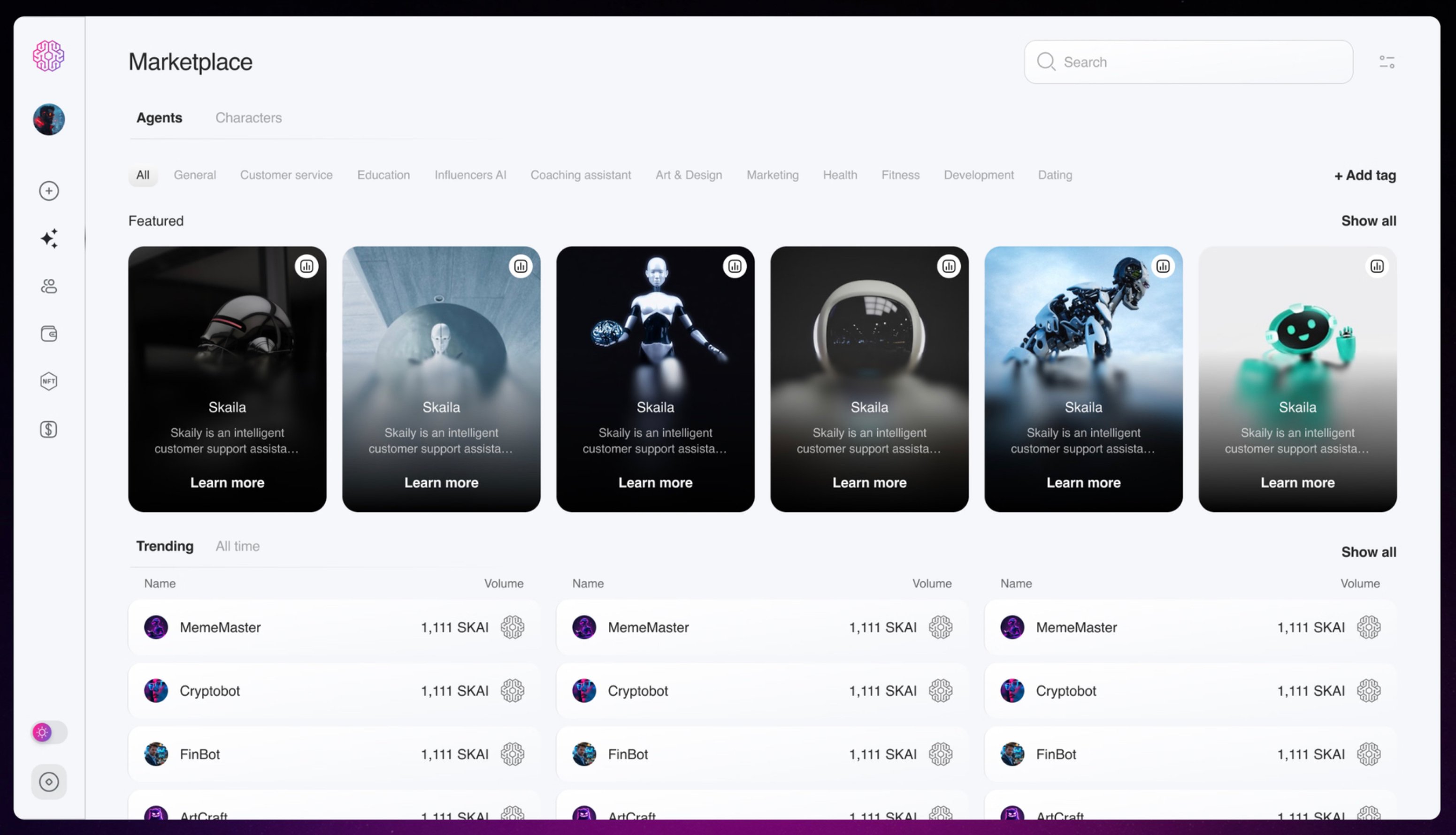Filter by the Dating tag
1456x835 pixels.
click(1055, 175)
